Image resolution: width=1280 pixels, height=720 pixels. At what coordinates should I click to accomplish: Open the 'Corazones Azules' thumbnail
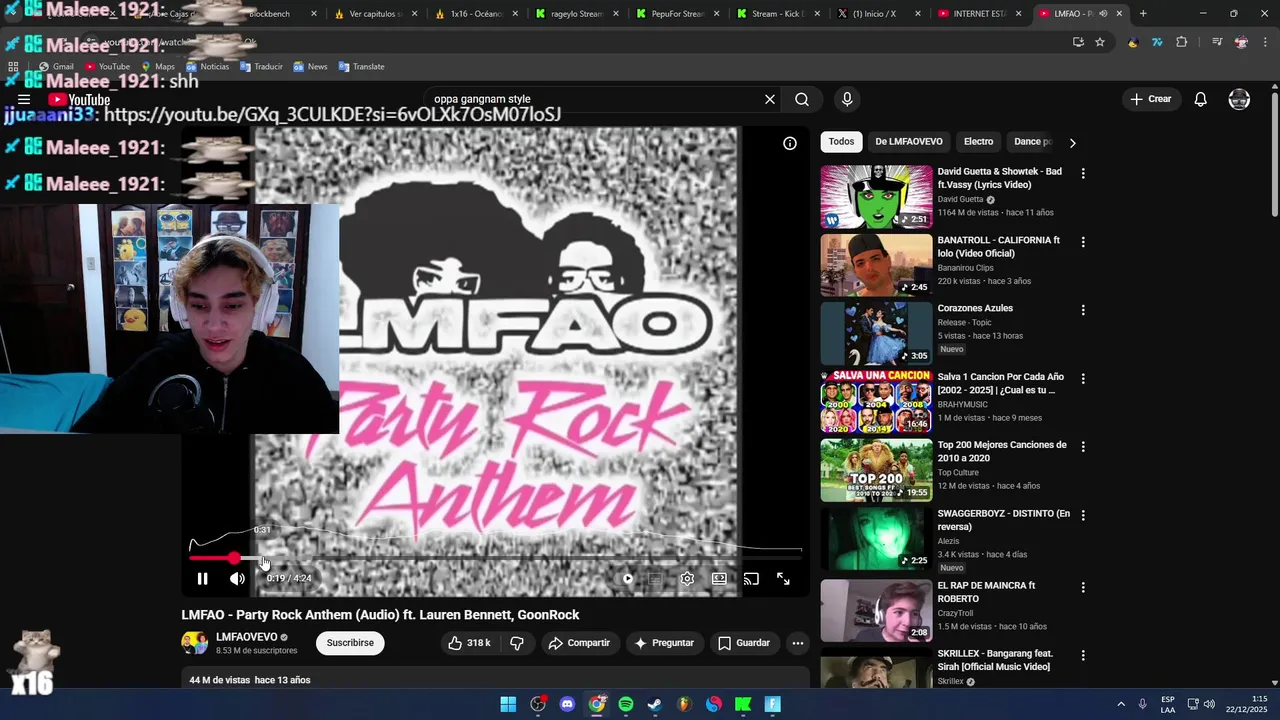click(876, 333)
